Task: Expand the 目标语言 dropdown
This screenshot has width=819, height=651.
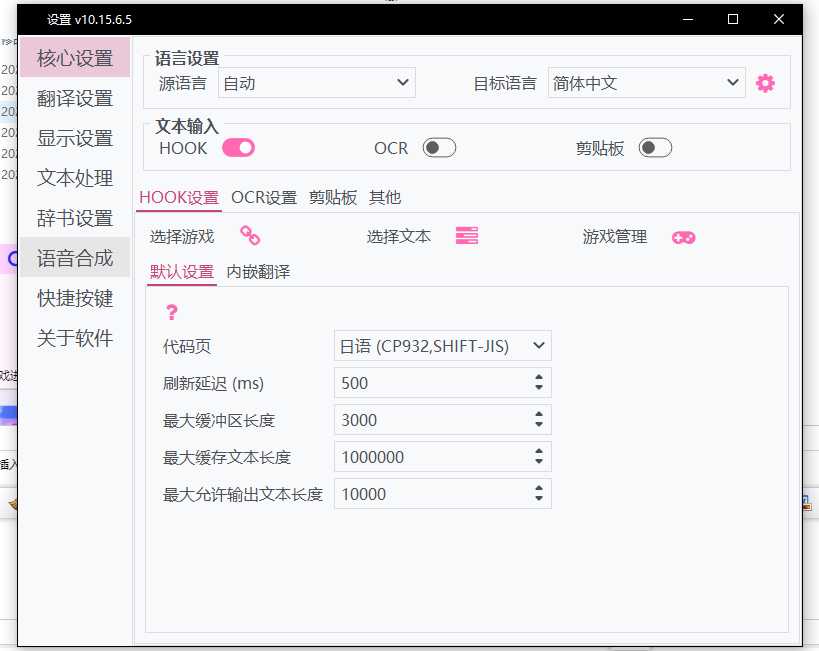Action: point(646,83)
